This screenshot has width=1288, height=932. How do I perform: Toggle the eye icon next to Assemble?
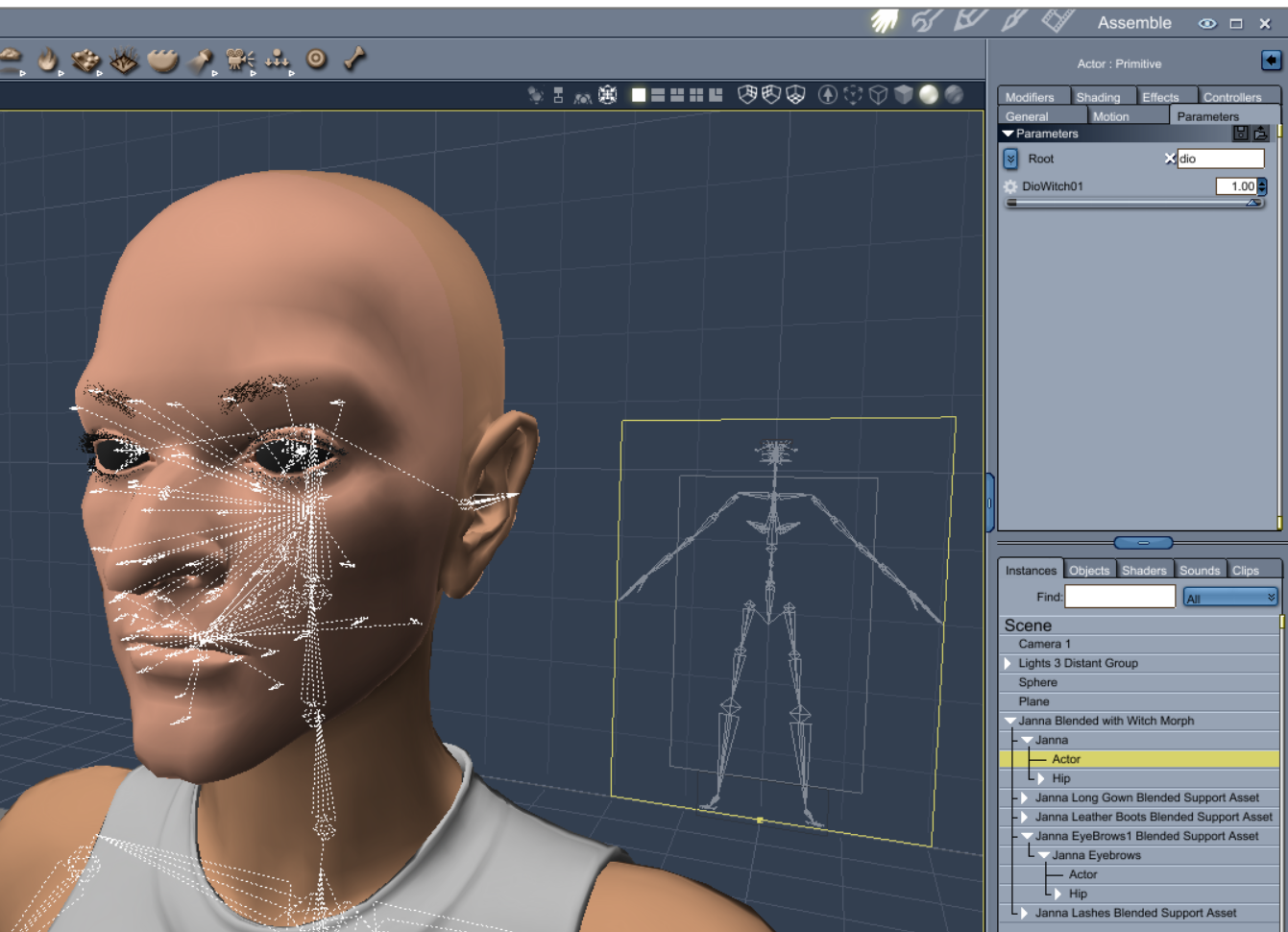[1207, 23]
